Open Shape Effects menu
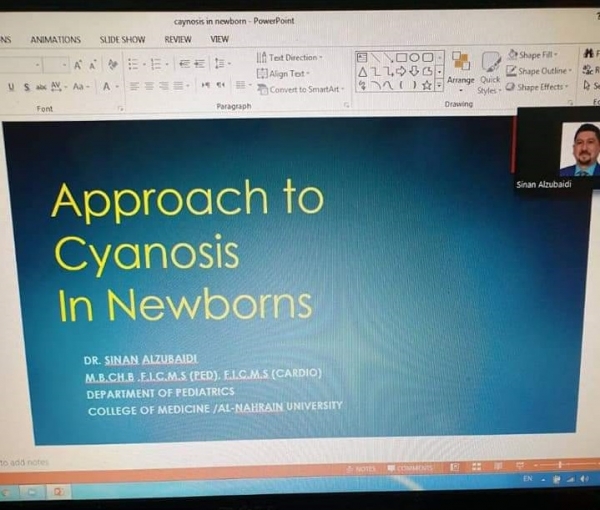 [537, 87]
